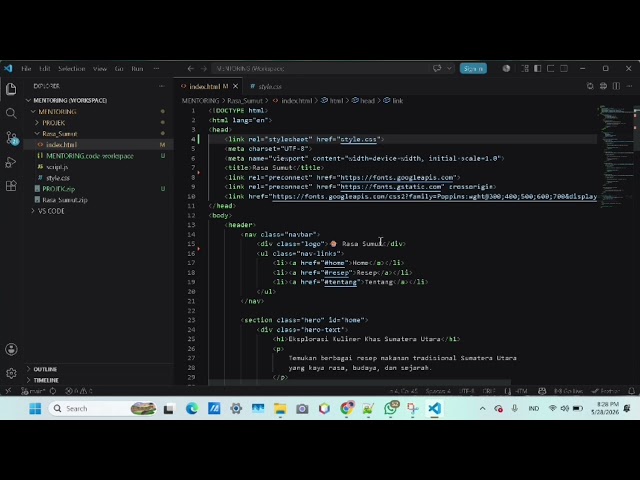The height and width of the screenshot is (480, 640).
Task: Expand the TIMELINE section
Action: tap(100, 380)
